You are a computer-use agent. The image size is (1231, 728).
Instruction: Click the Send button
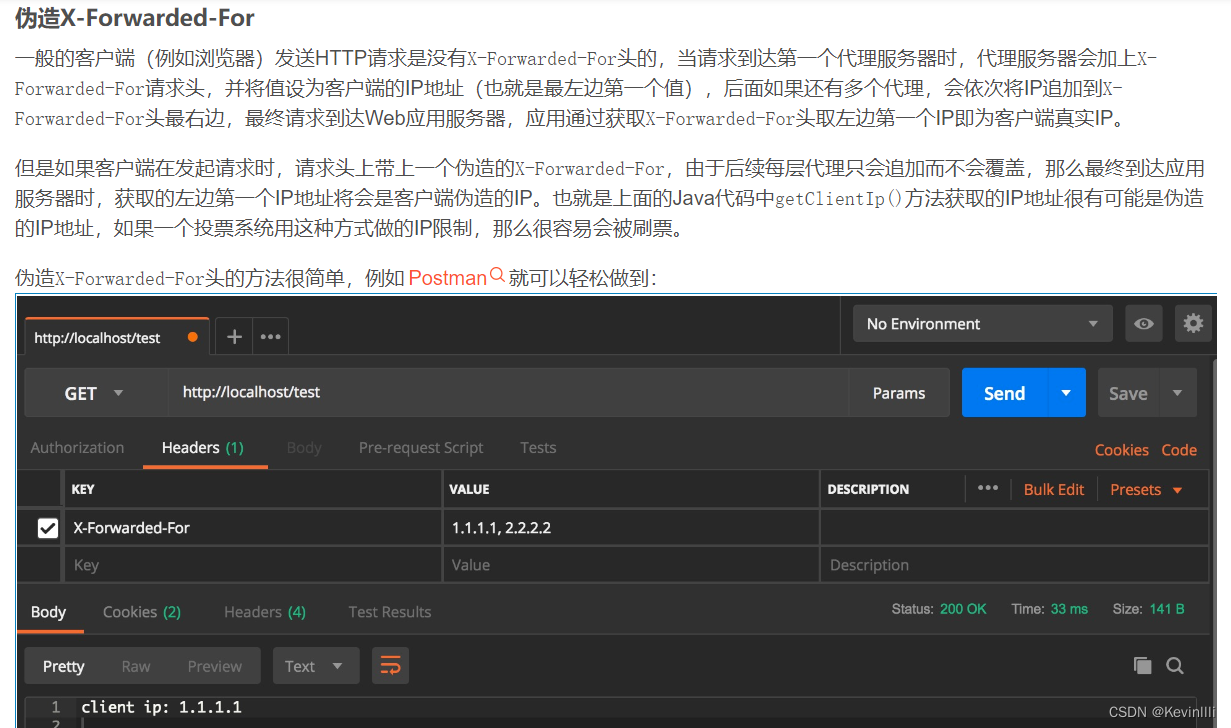tap(1004, 393)
